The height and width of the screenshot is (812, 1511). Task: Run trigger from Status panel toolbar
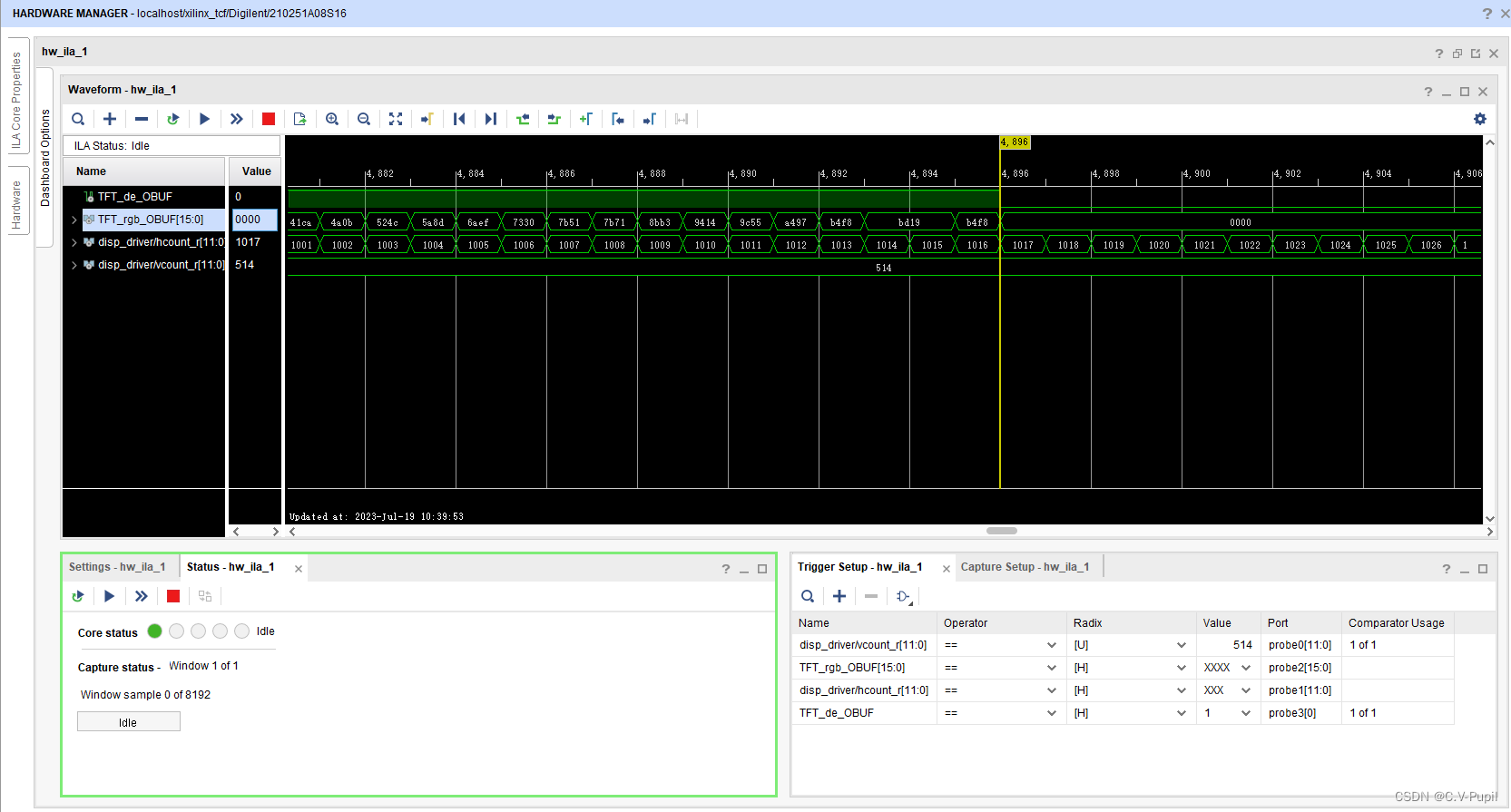click(x=110, y=596)
